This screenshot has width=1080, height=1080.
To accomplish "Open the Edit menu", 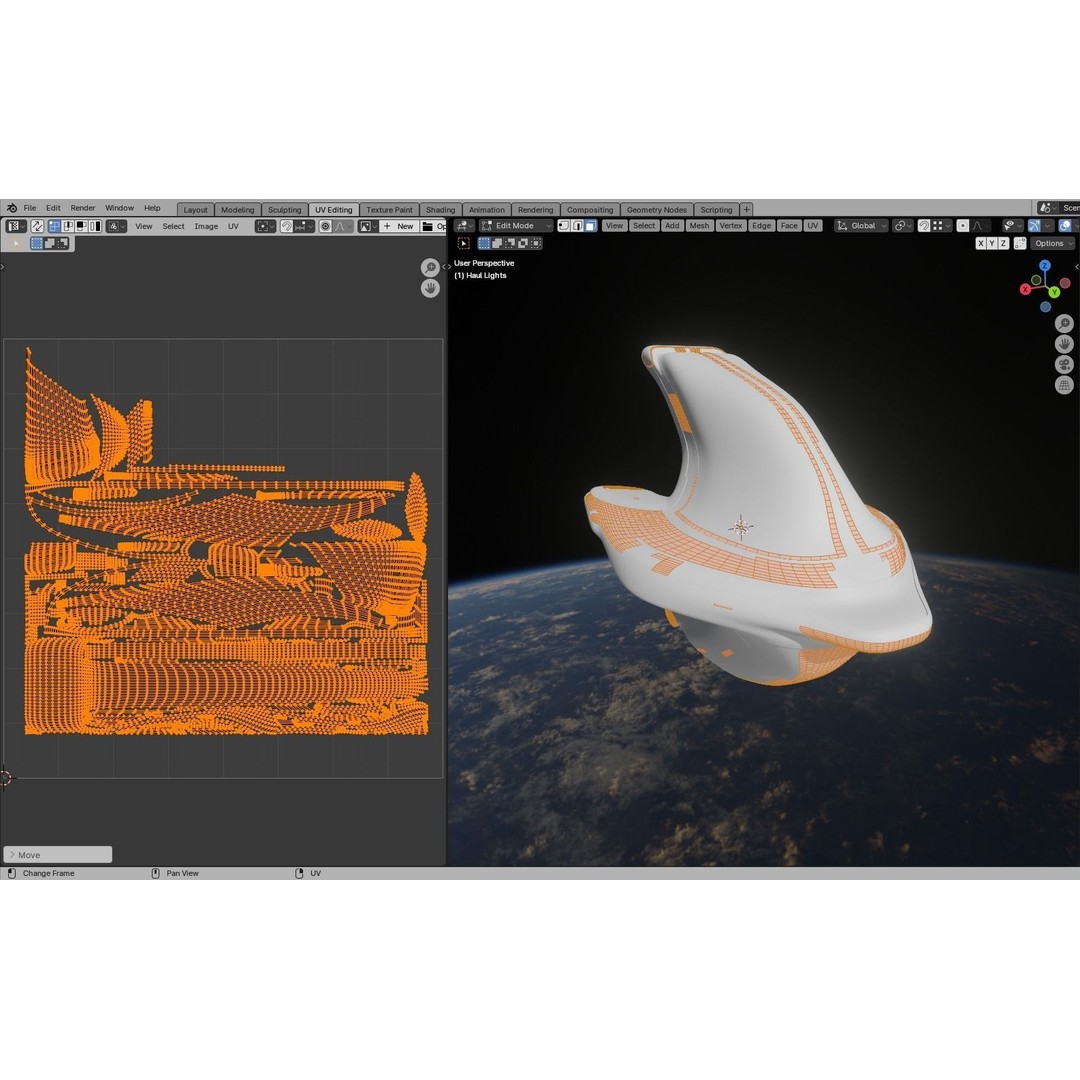I will coord(53,208).
